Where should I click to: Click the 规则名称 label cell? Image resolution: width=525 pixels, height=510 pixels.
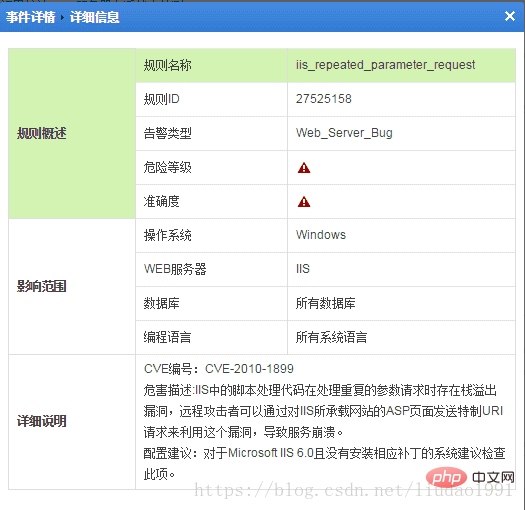(x=212, y=66)
